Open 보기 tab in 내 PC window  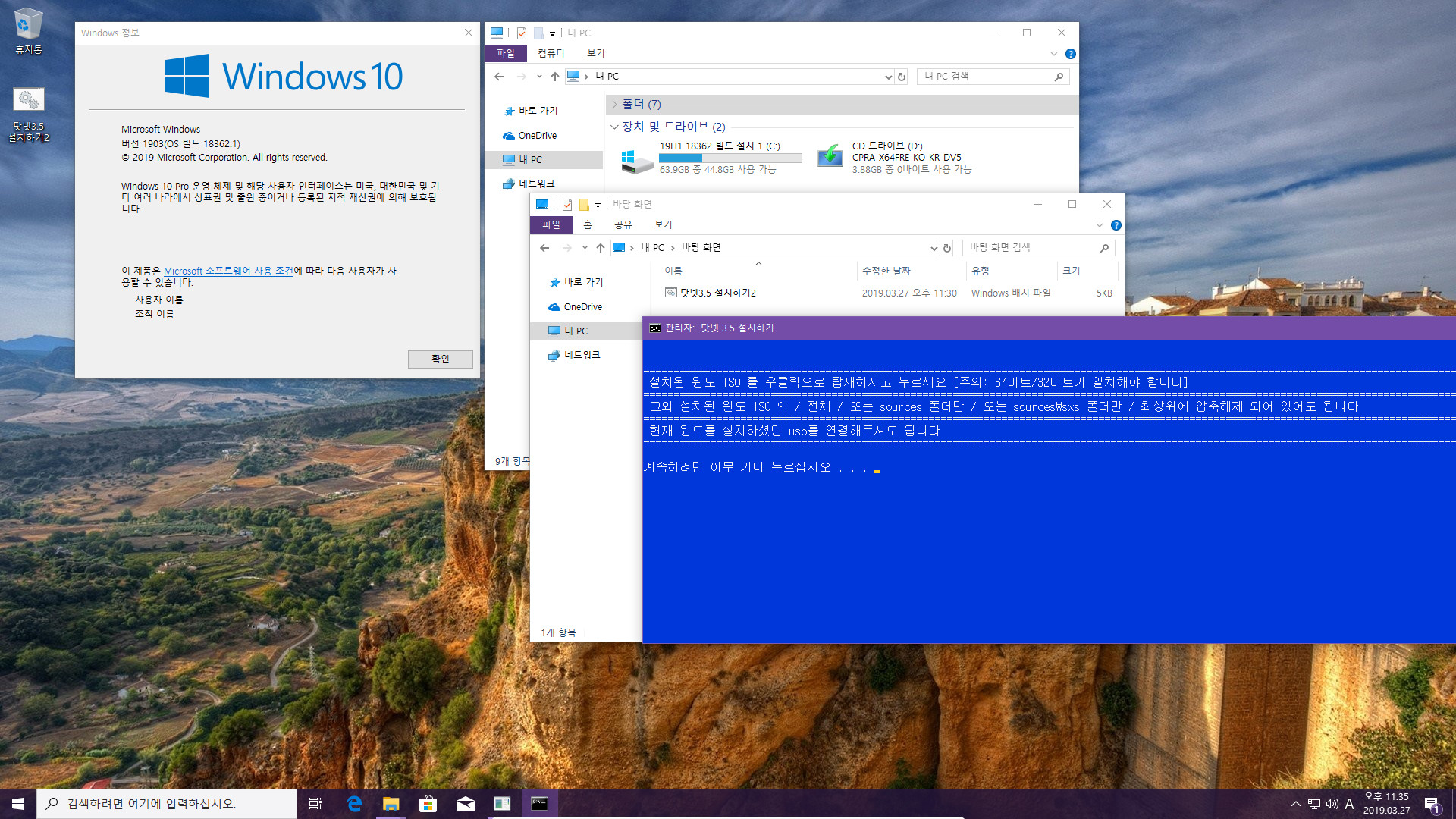[x=595, y=53]
